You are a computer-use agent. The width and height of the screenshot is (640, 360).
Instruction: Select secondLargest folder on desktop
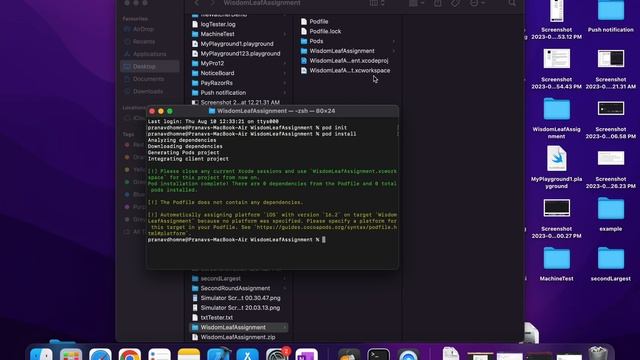pos(611,264)
